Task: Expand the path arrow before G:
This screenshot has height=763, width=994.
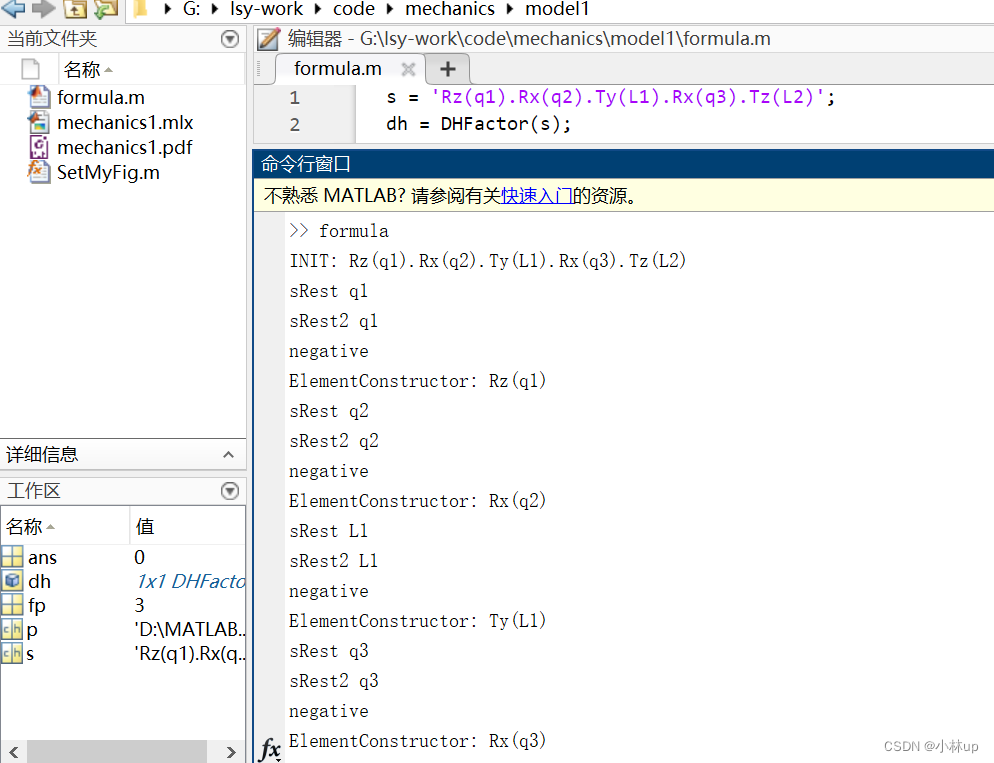Action: click(167, 9)
